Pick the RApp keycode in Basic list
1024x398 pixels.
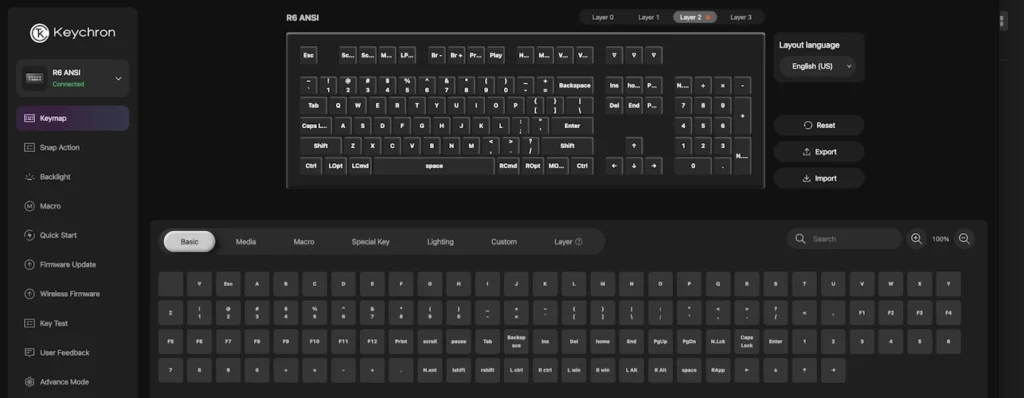pyautogui.click(x=718, y=371)
